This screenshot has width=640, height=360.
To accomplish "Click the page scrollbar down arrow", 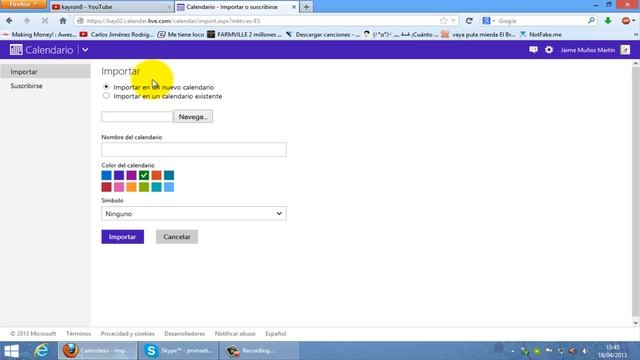I will 636,323.
